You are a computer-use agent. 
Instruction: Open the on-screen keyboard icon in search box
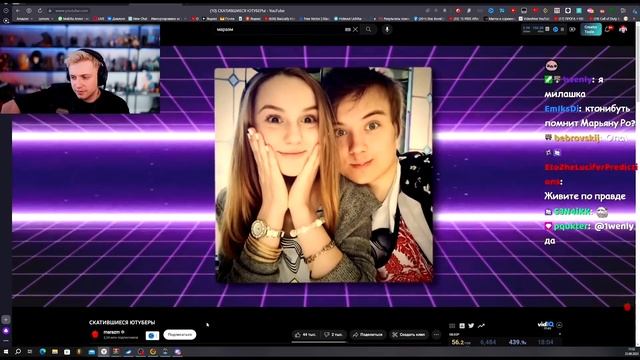(348, 29)
